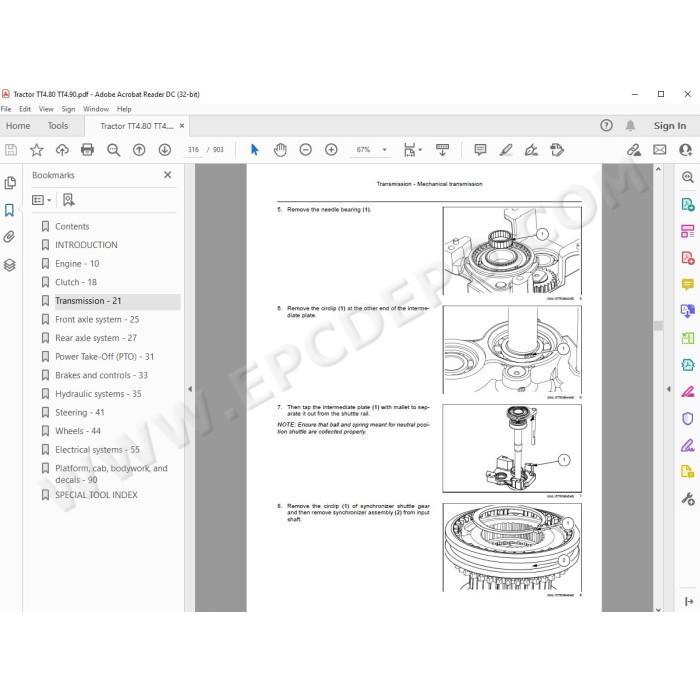Screen dimensions: 700x700
Task: Open the stamp tool in toolbar
Action: pos(557,150)
